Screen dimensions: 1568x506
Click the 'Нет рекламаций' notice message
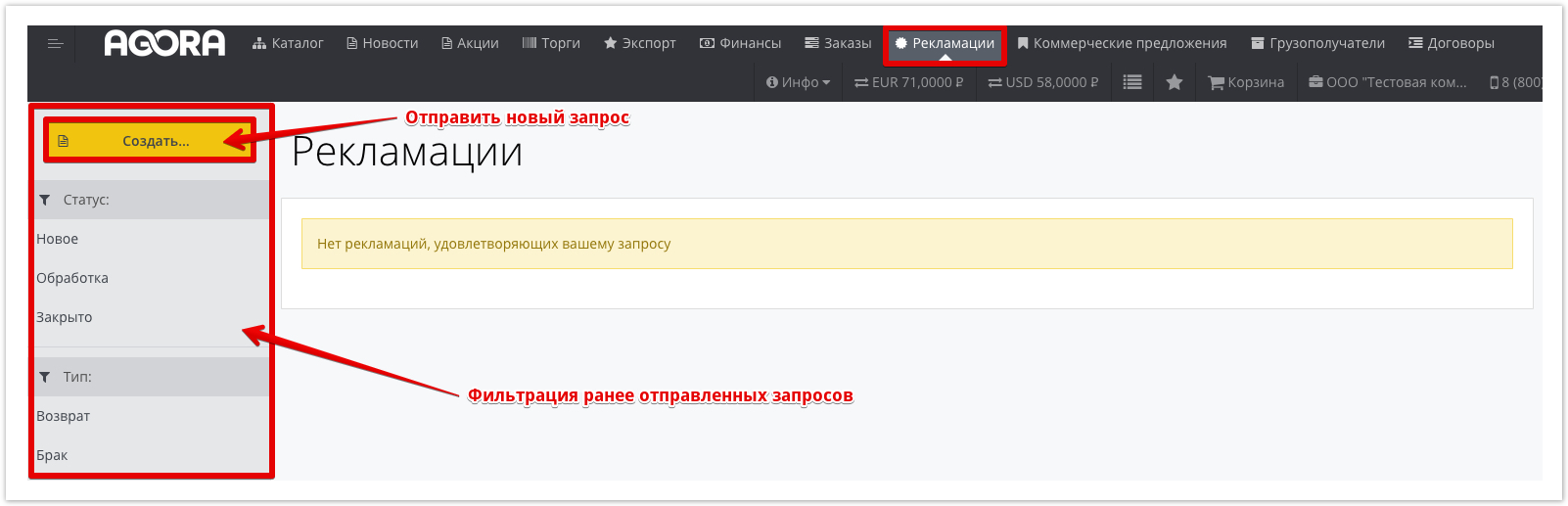tap(906, 244)
